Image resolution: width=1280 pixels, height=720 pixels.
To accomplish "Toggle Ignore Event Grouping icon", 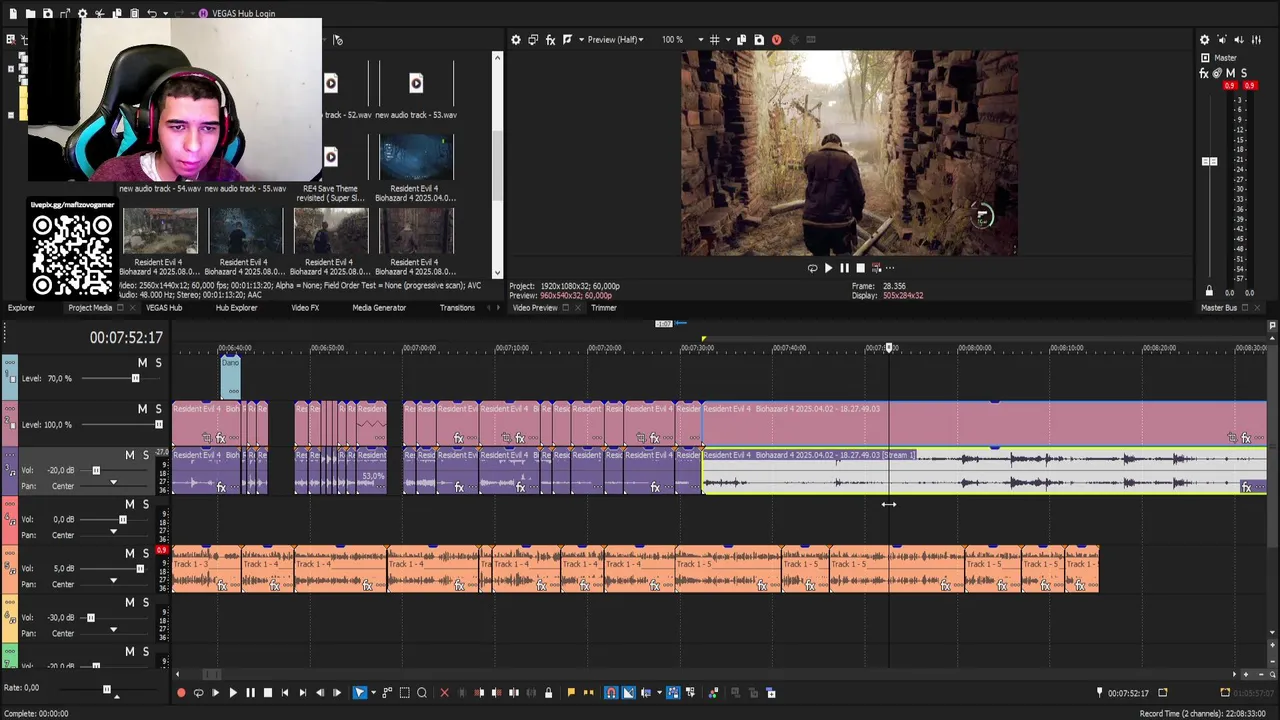I will 690,692.
